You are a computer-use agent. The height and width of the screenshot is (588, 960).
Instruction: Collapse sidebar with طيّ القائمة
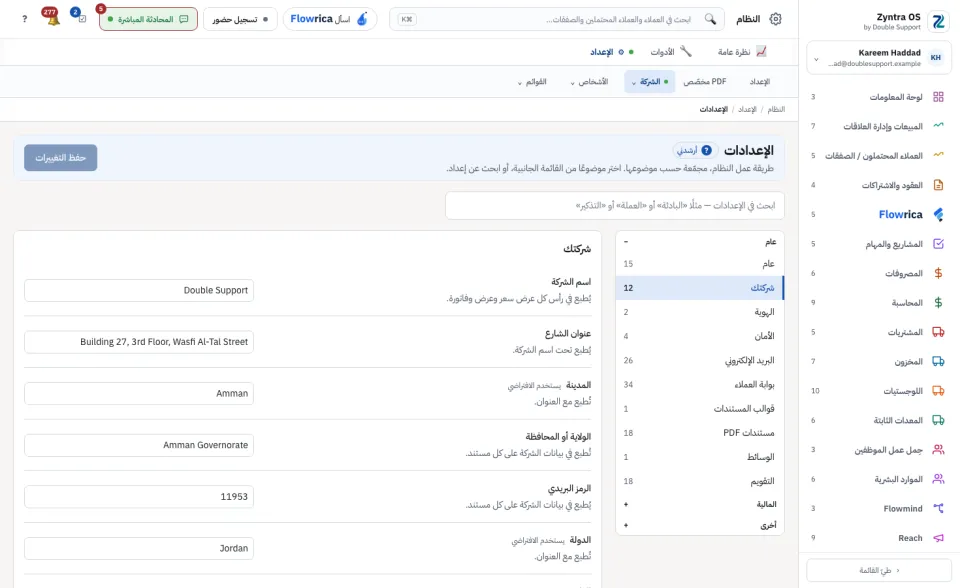coord(879,570)
